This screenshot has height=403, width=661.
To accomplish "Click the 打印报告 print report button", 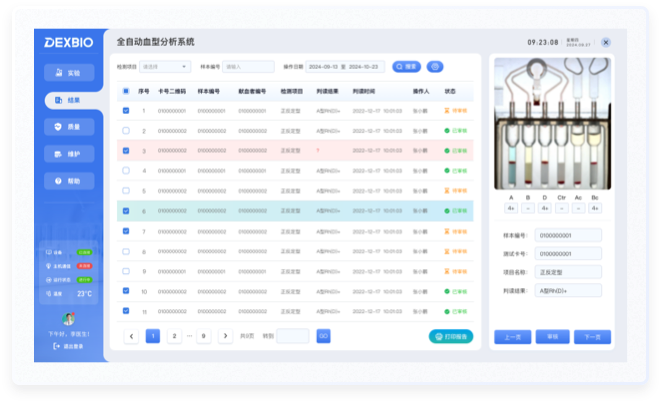I will tap(450, 337).
